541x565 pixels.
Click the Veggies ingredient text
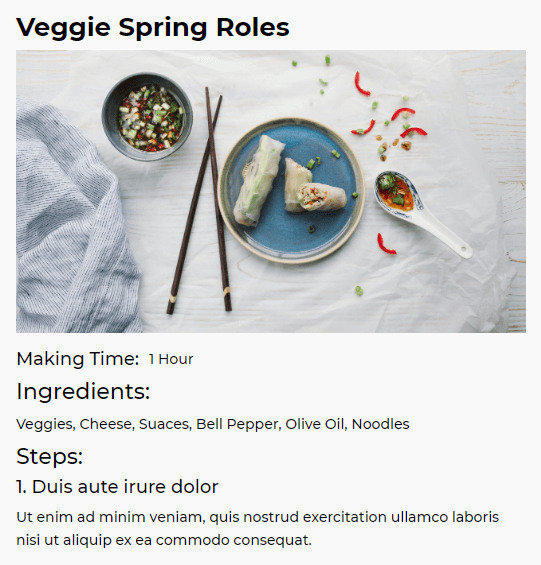[x=46, y=424]
